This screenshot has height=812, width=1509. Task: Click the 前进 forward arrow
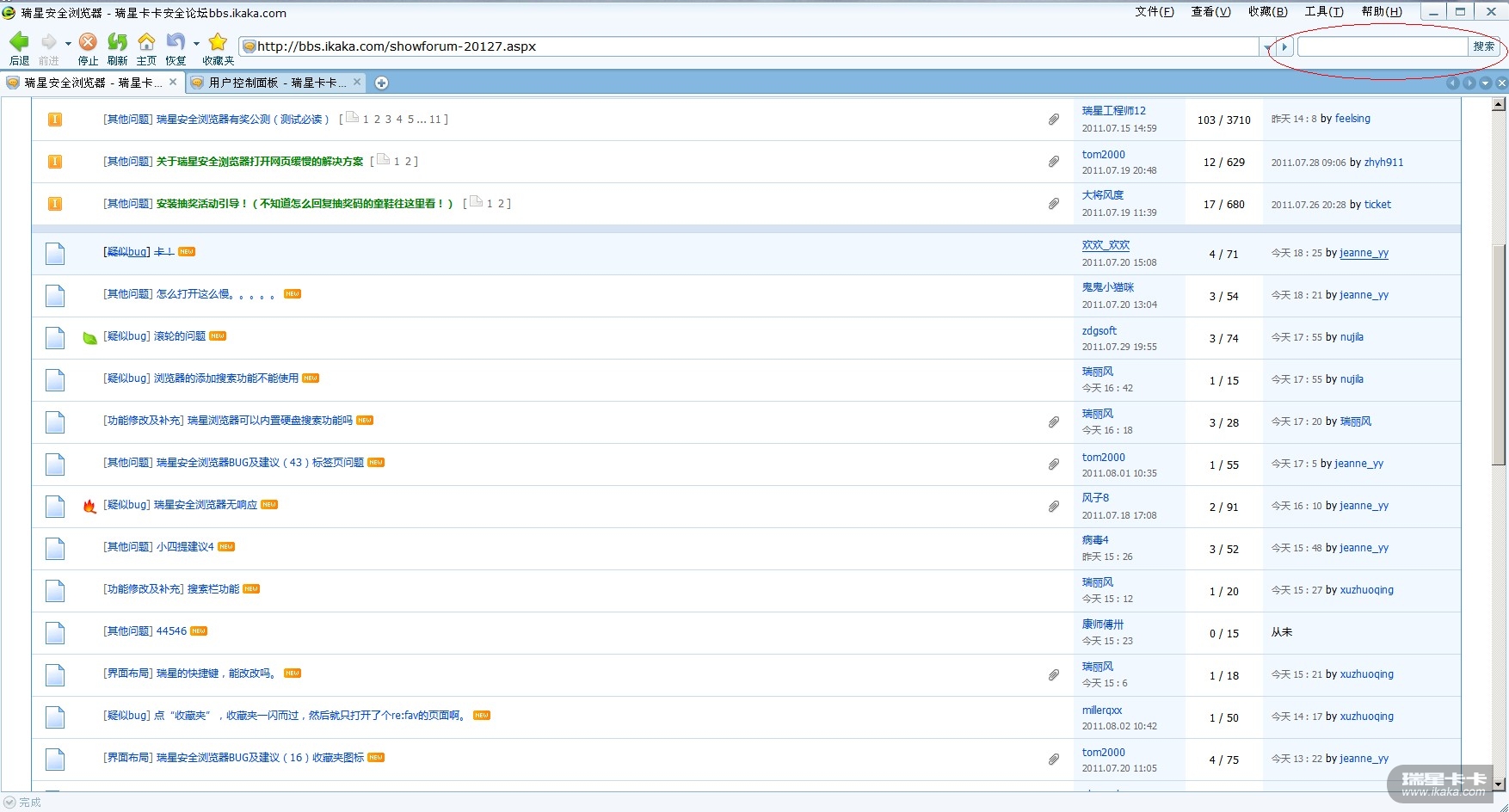pyautogui.click(x=48, y=42)
